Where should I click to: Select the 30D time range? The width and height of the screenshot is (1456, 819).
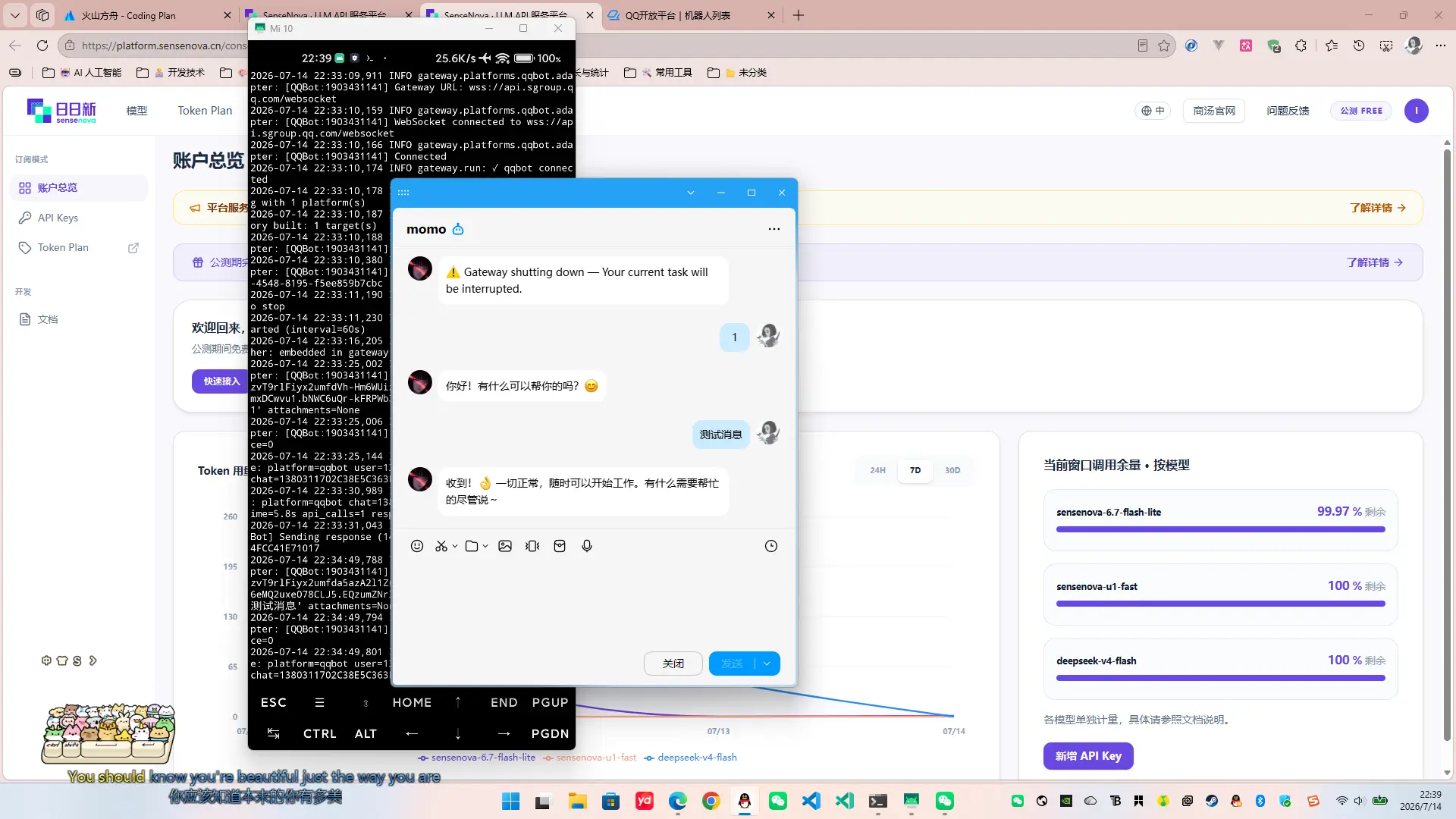(952, 470)
